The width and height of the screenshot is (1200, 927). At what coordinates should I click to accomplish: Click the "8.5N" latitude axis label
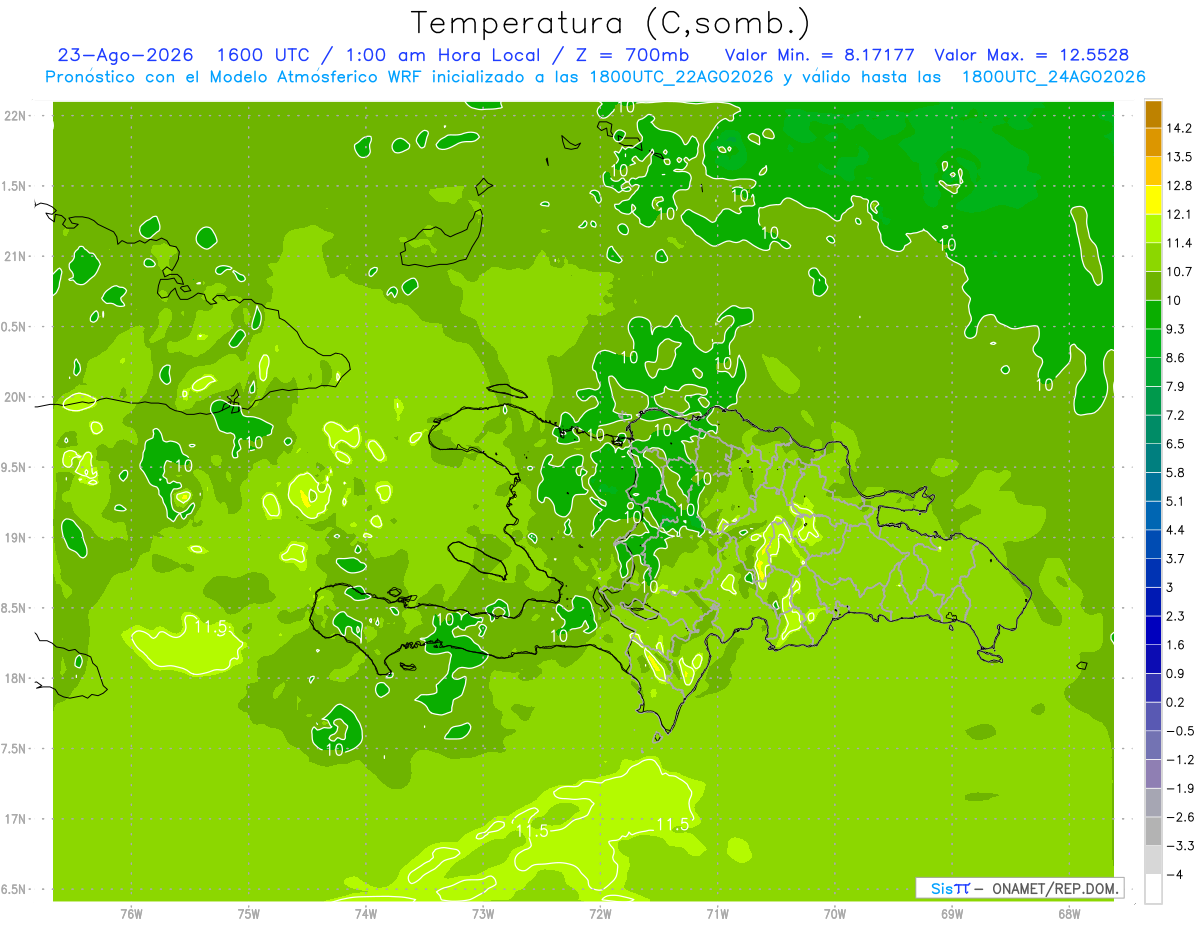[14, 608]
